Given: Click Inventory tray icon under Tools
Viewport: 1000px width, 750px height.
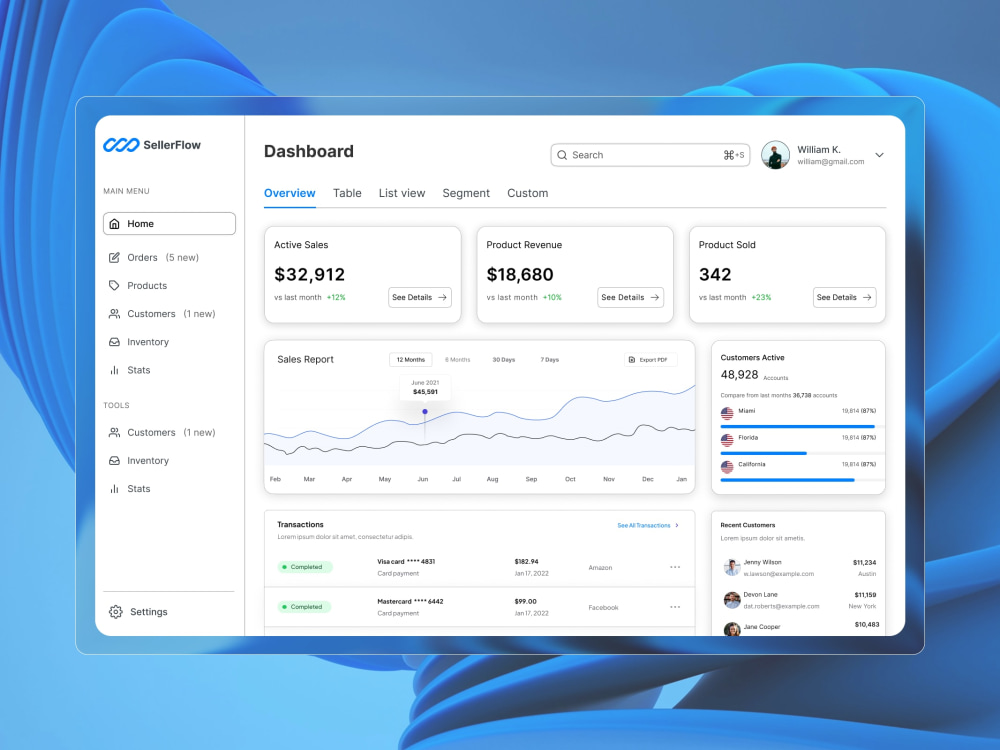Looking at the screenshot, I should (x=114, y=460).
